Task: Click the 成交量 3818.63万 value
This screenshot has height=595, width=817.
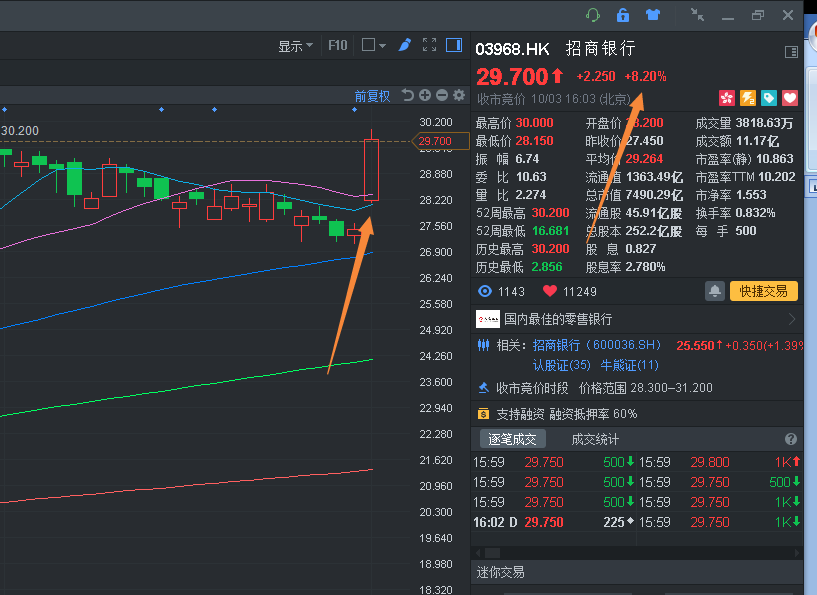Action: pos(764,123)
